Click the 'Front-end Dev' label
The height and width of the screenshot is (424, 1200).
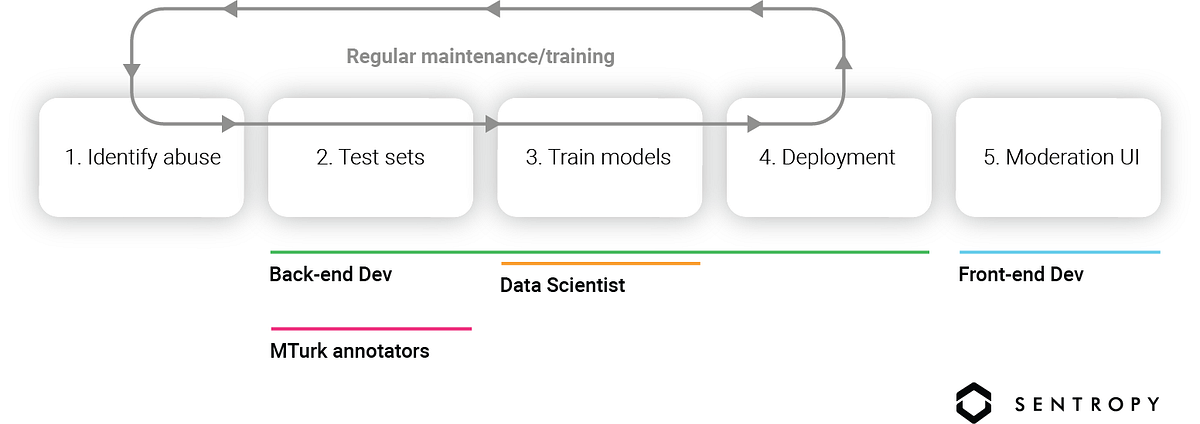1021,274
